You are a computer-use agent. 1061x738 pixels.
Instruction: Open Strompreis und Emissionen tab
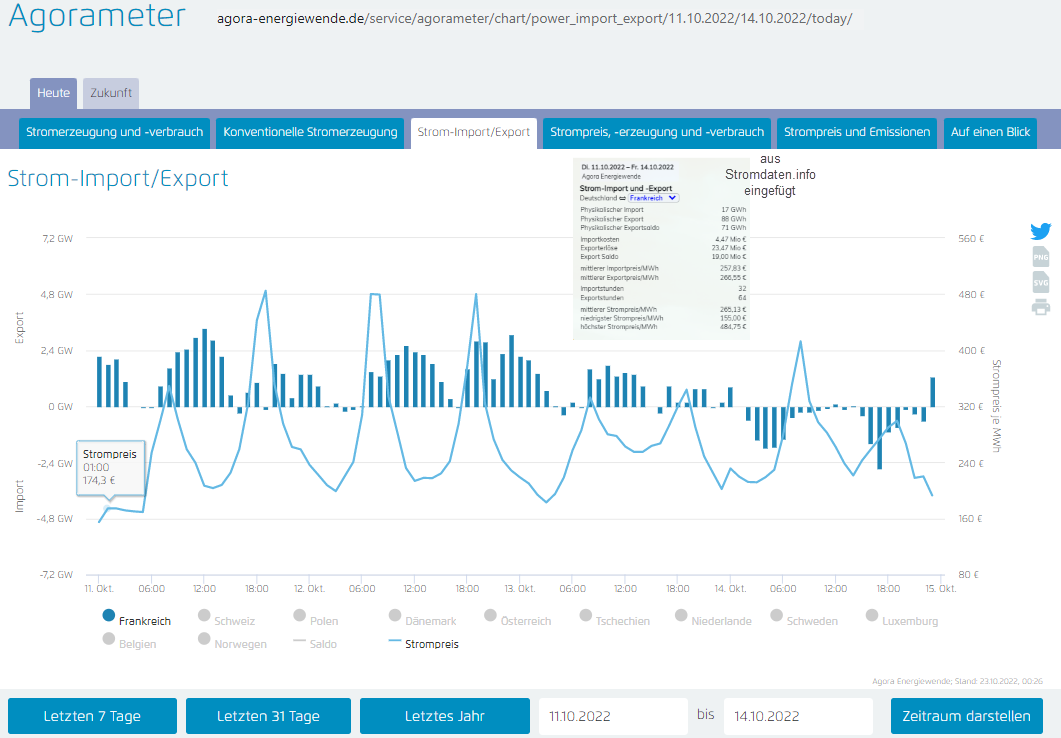pyautogui.click(x=857, y=132)
